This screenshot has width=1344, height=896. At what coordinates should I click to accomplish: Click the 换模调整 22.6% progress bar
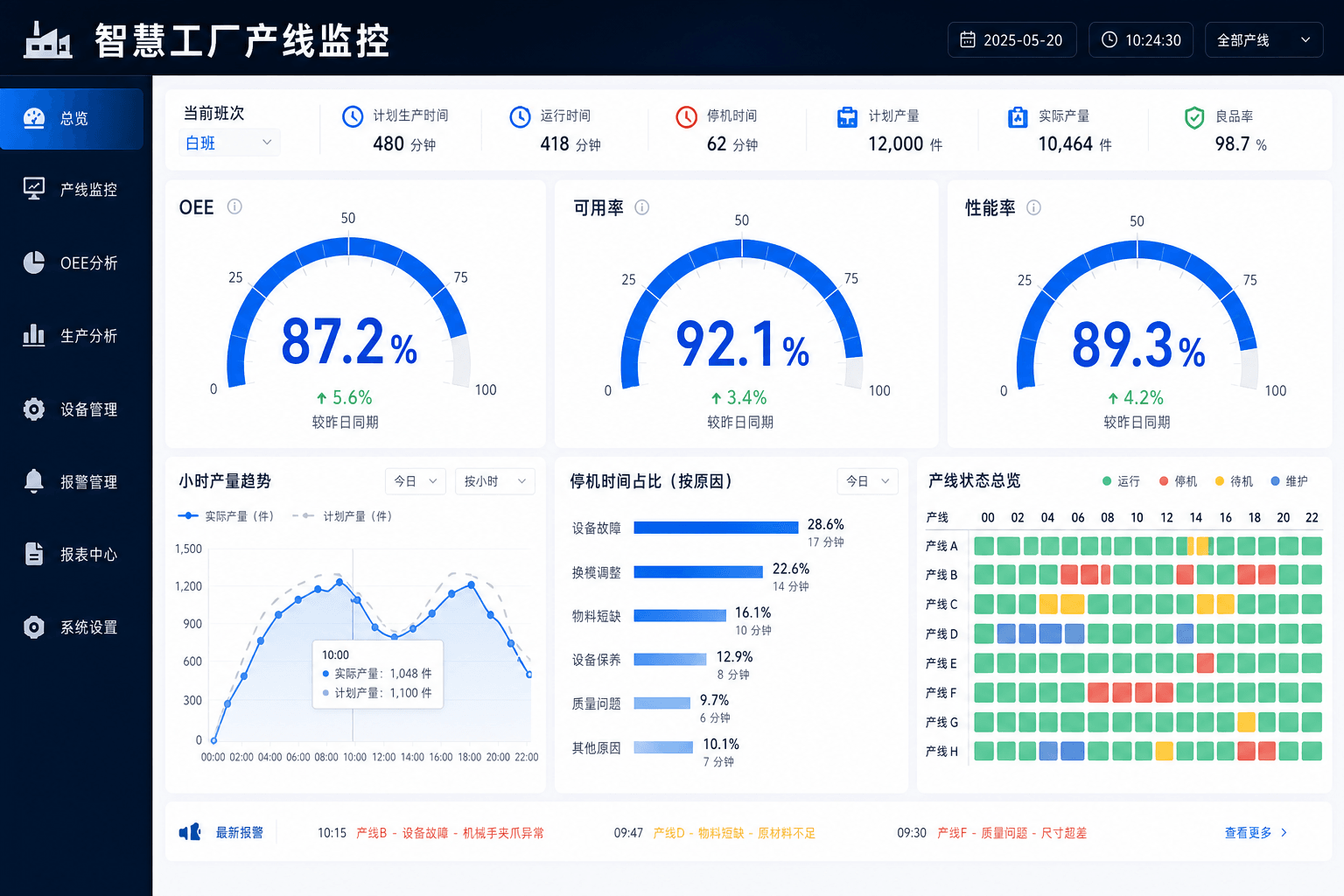[698, 571]
